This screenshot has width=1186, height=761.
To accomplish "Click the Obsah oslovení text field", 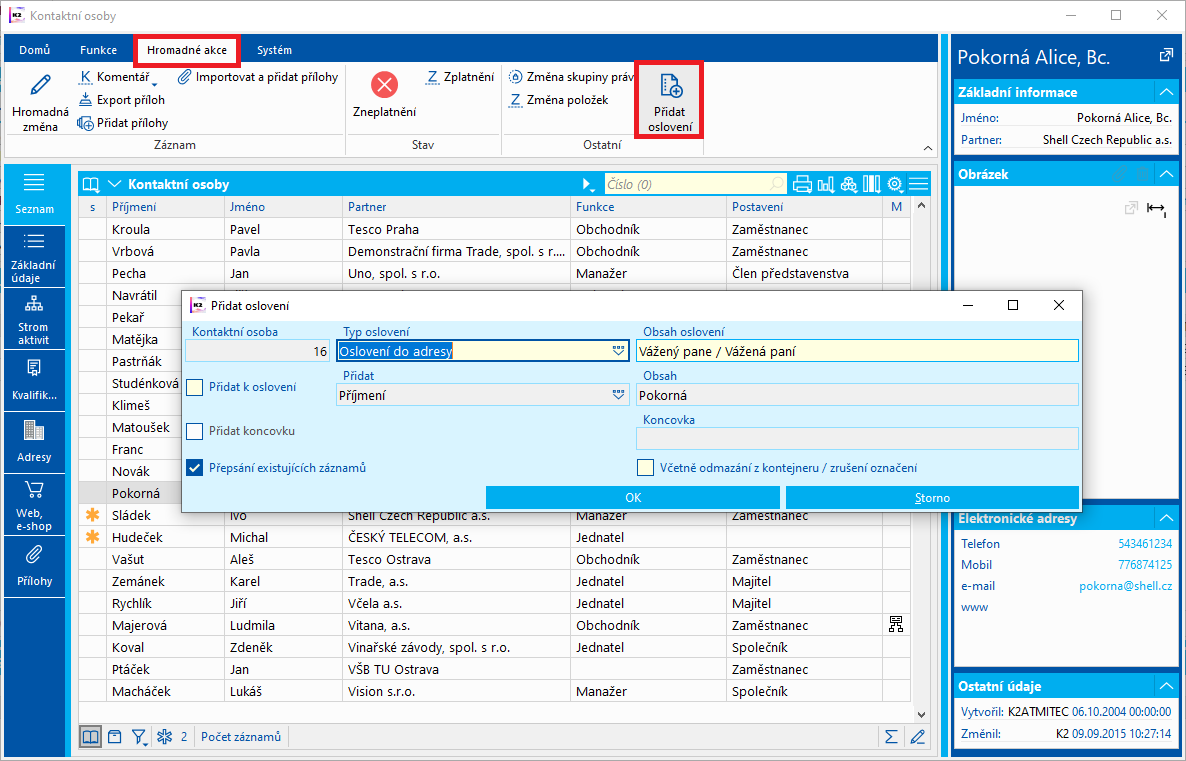I will (x=856, y=351).
